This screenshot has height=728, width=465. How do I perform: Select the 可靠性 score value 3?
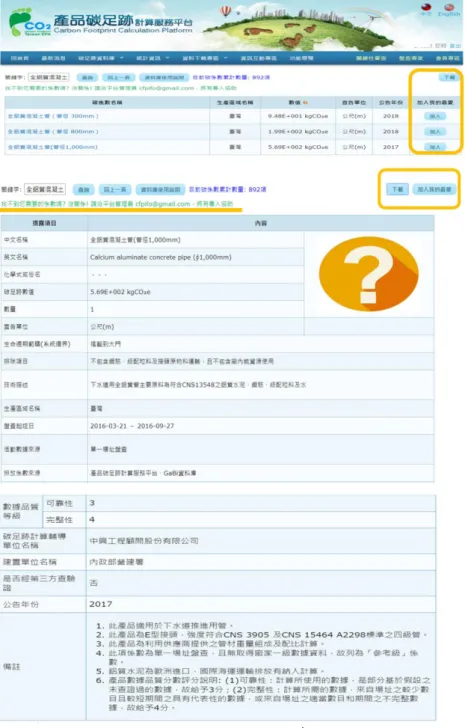(92, 503)
